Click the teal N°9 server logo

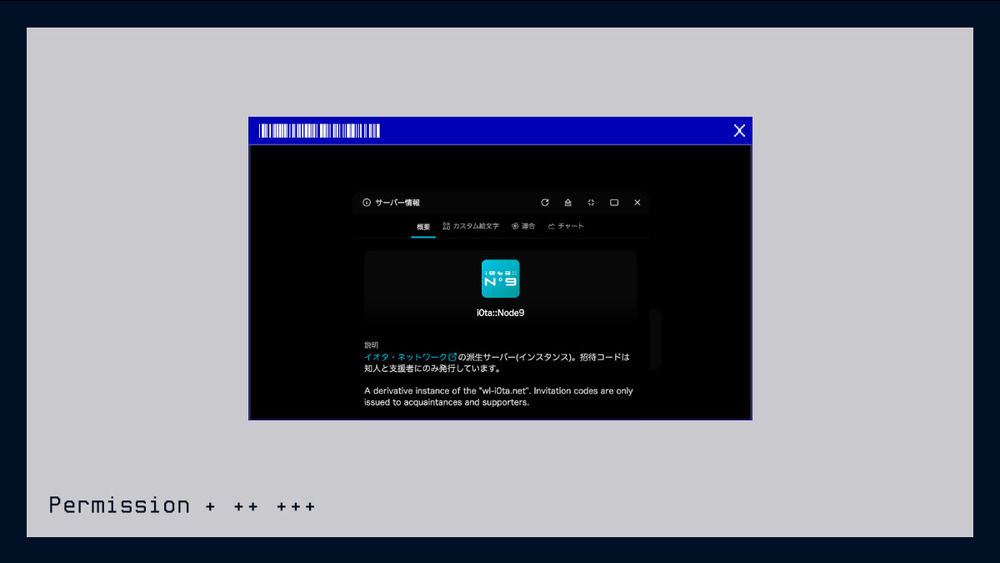tap(500, 279)
